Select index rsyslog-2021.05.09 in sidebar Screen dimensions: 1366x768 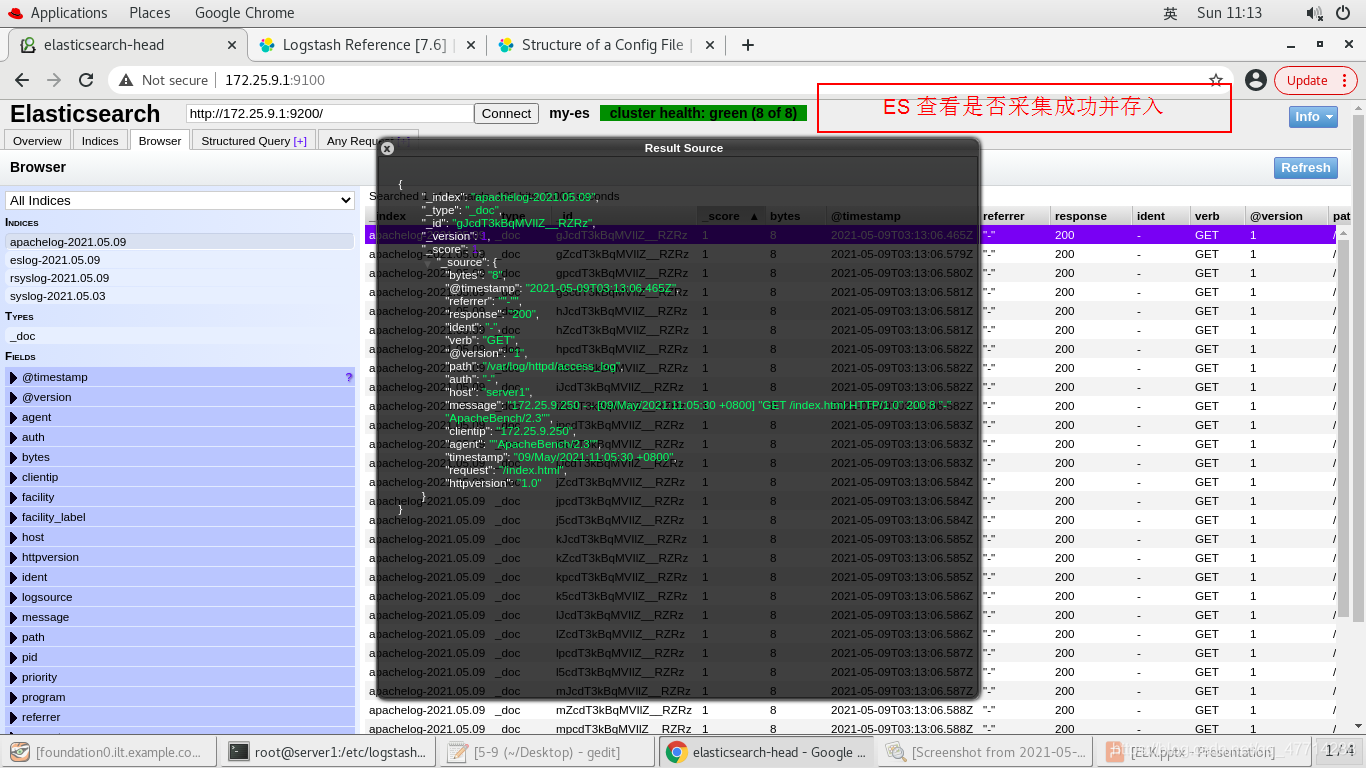180,278
